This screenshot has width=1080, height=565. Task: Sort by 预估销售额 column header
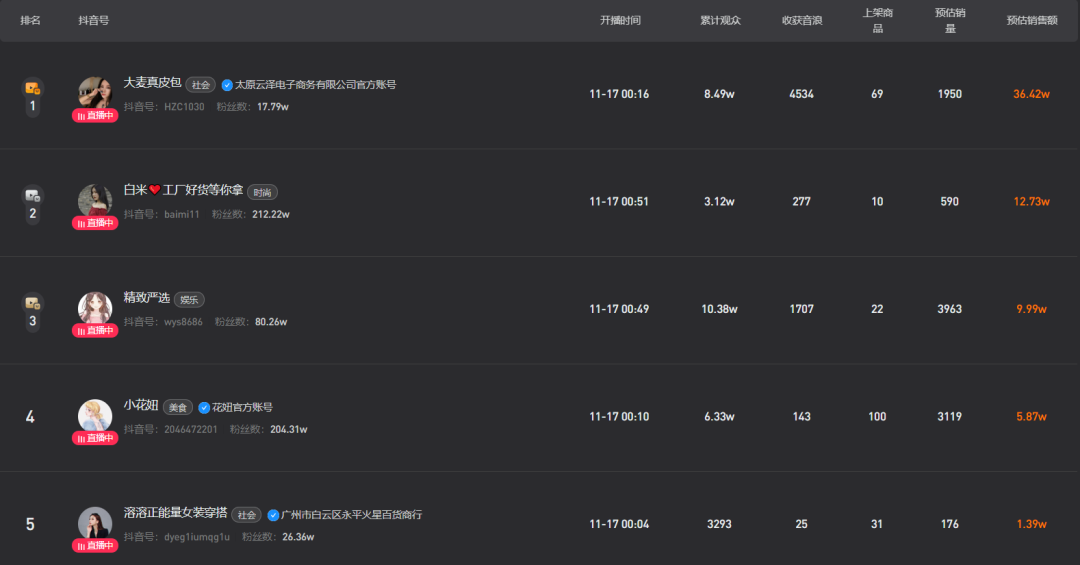coord(1032,21)
